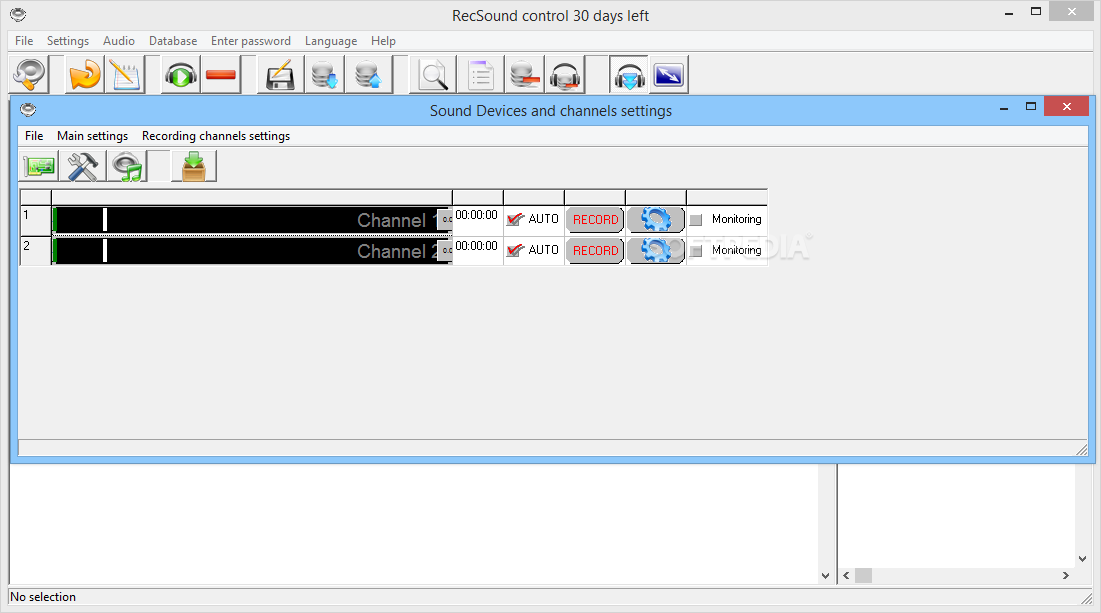Click the database upload blue-arrow icon
The width and height of the screenshot is (1101, 613).
click(x=369, y=74)
